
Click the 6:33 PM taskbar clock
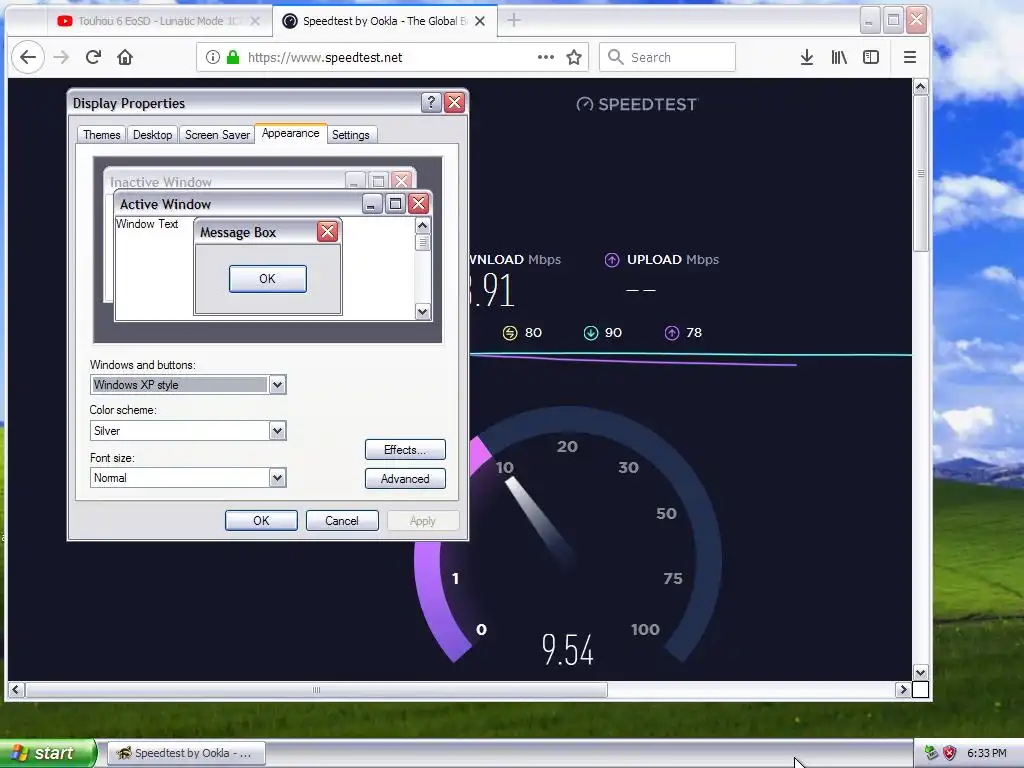(x=986, y=754)
